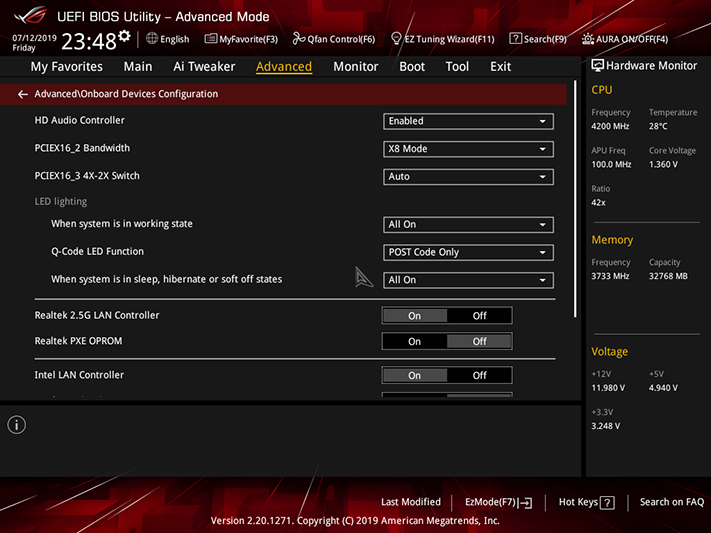Click the Search question mark icon
Screen dimensions: 711x533
tap(516, 39)
